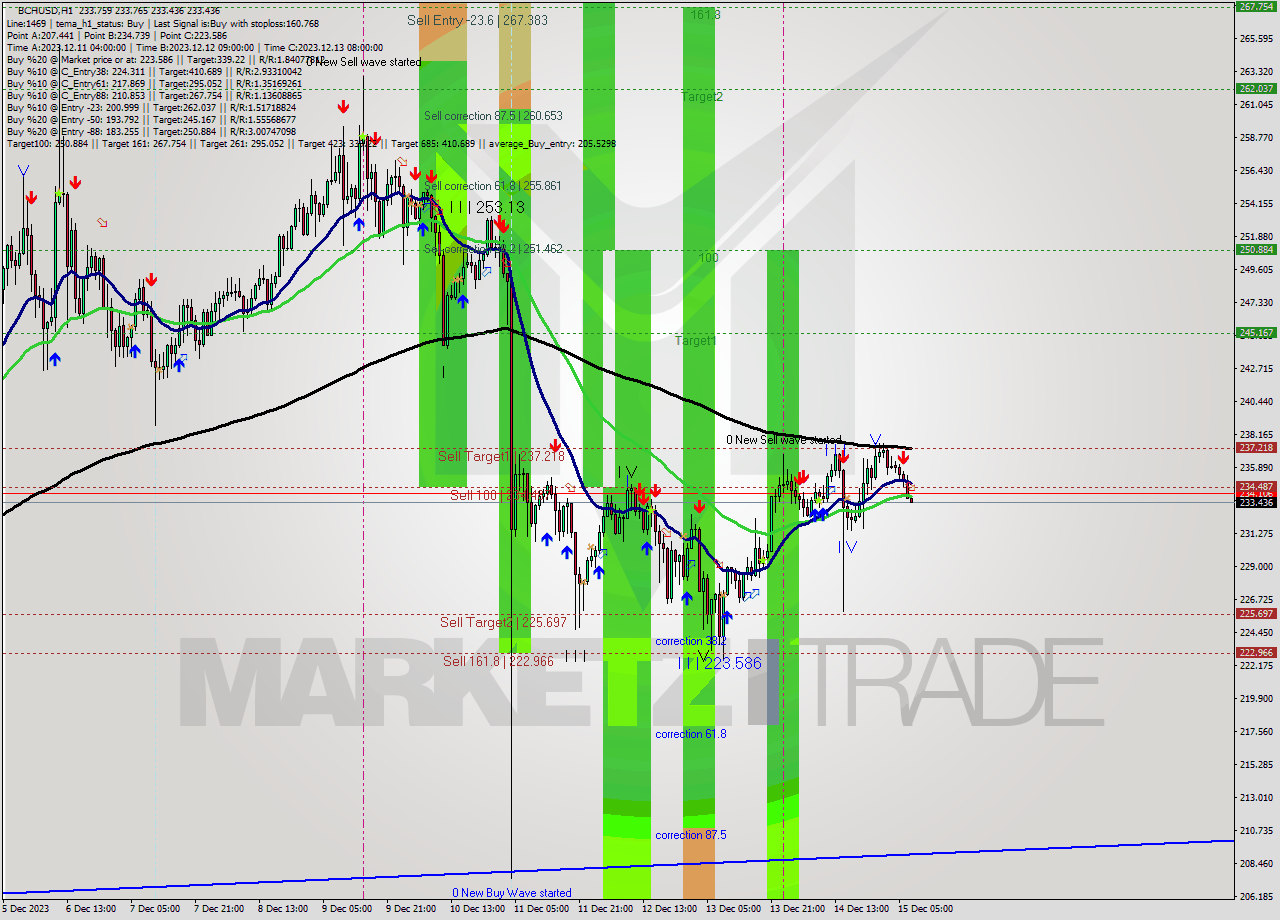Select 'Time A:2023.12.11 04:00:00' text
The image size is (1280, 920).
coord(66,47)
